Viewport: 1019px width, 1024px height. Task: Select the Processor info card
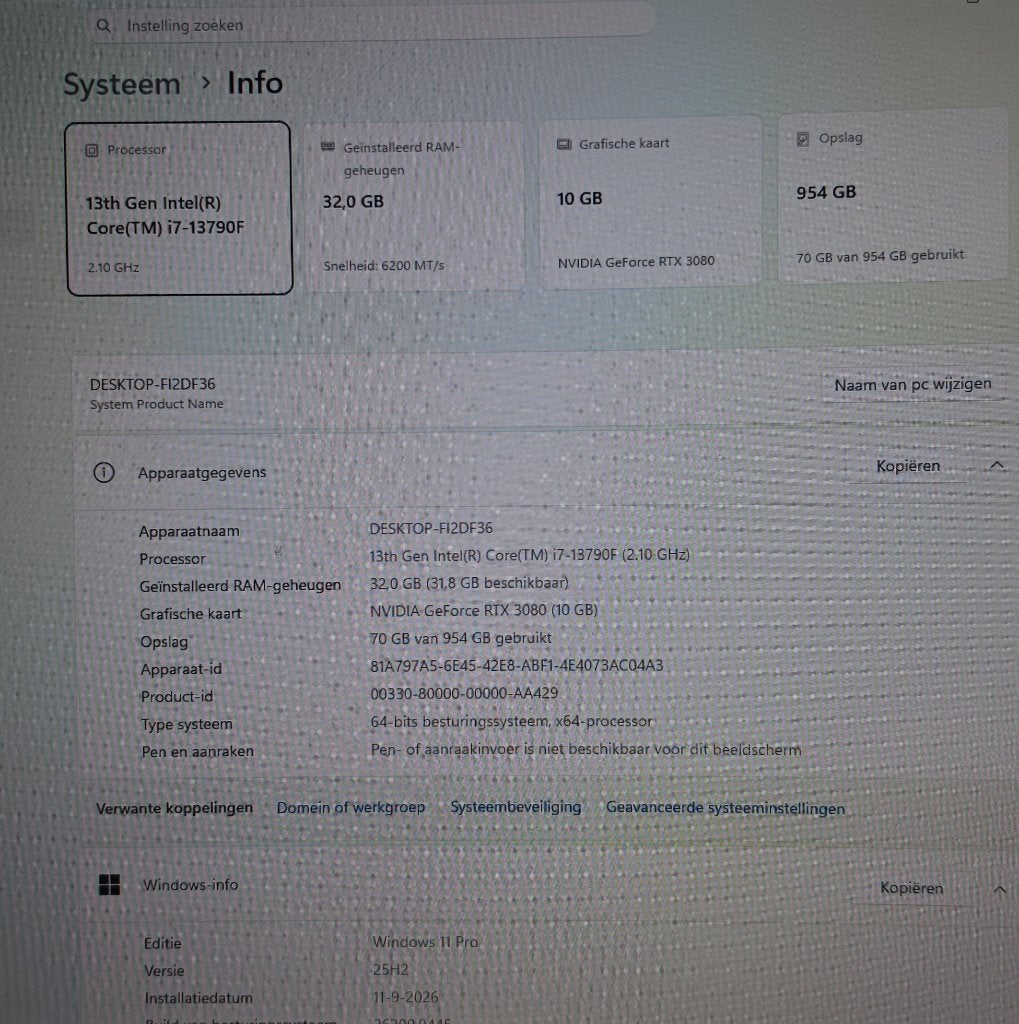pos(179,208)
